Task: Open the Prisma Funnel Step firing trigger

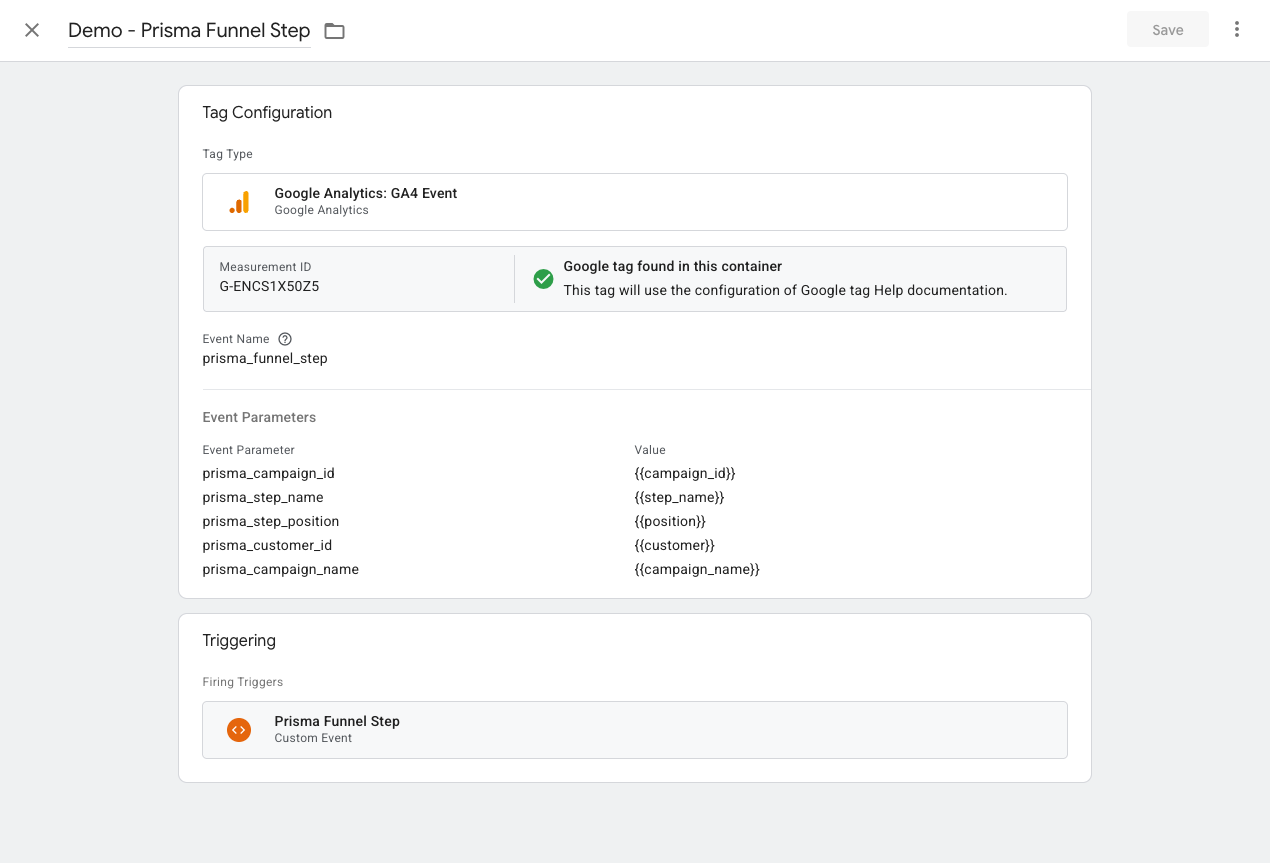Action: [635, 730]
